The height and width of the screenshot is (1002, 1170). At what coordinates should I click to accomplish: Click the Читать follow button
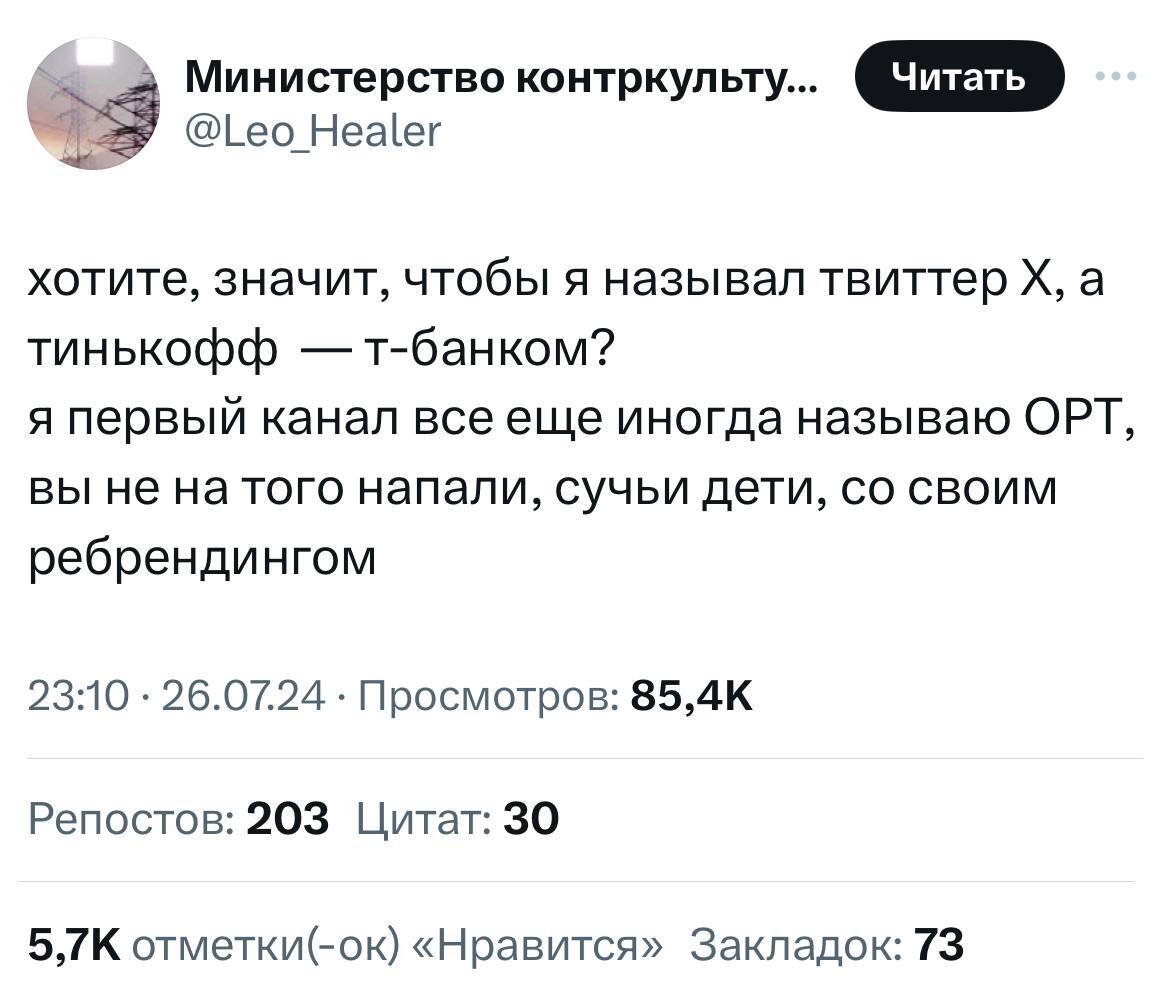click(x=960, y=75)
